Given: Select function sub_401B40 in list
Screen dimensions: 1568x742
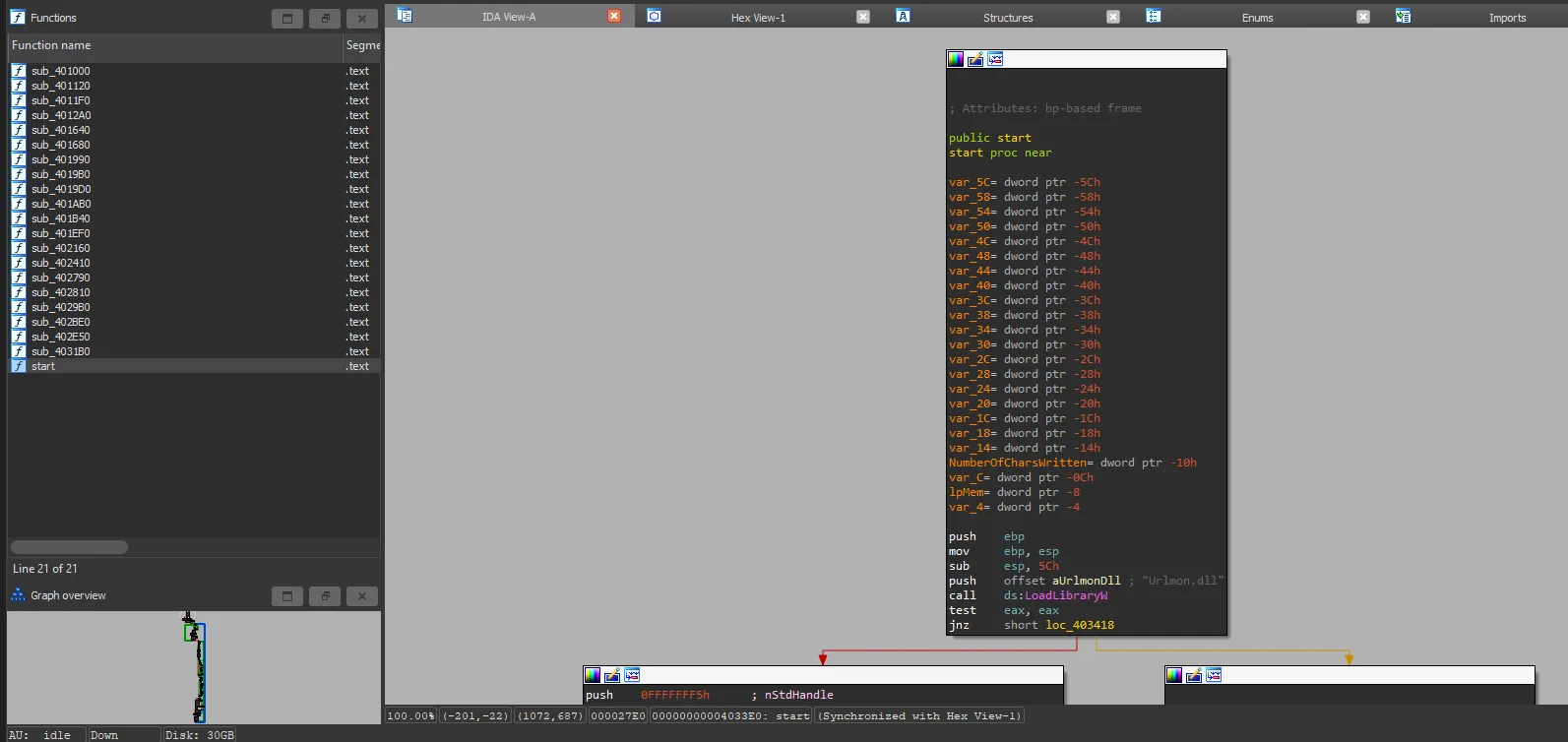Looking at the screenshot, I should coord(61,218).
